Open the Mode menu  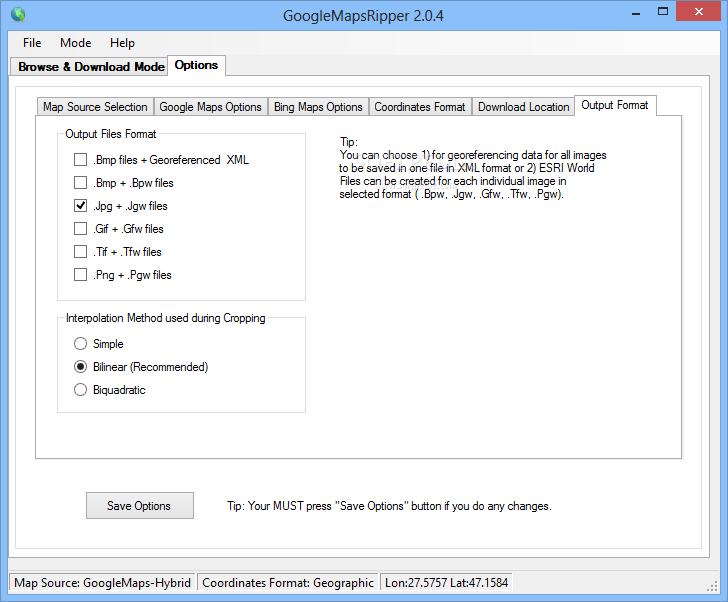[76, 43]
